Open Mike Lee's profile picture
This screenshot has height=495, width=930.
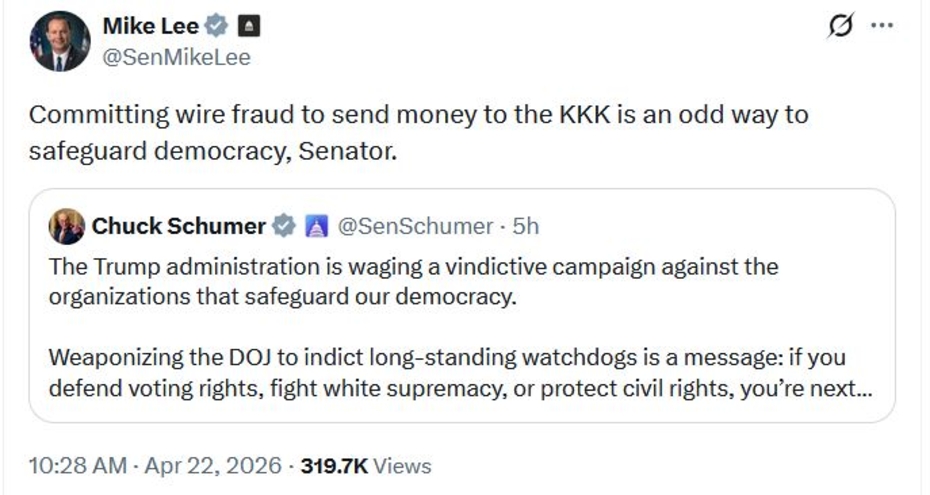pos(60,41)
